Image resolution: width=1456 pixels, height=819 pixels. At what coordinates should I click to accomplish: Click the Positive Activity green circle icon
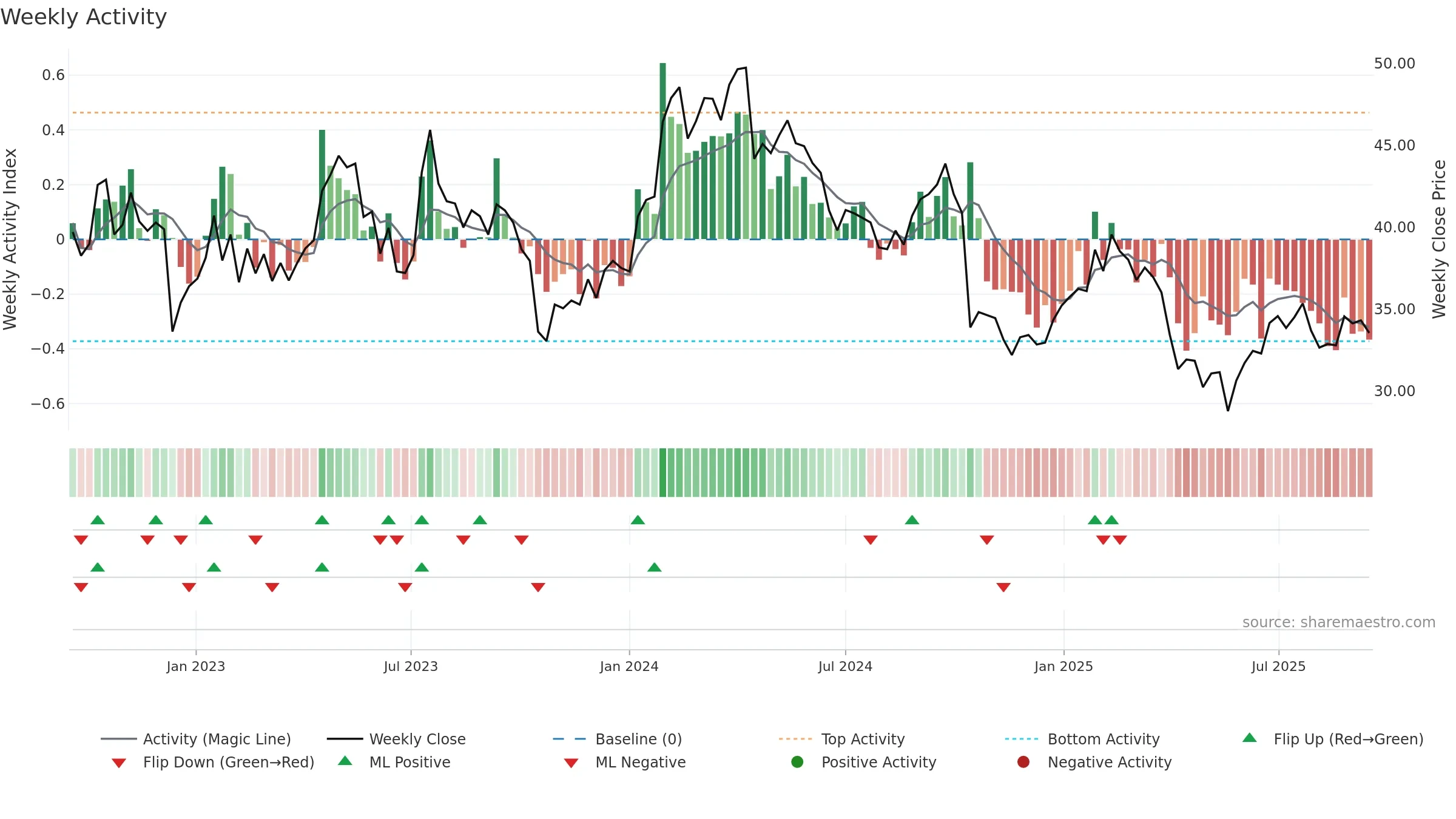pyautogui.click(x=798, y=762)
